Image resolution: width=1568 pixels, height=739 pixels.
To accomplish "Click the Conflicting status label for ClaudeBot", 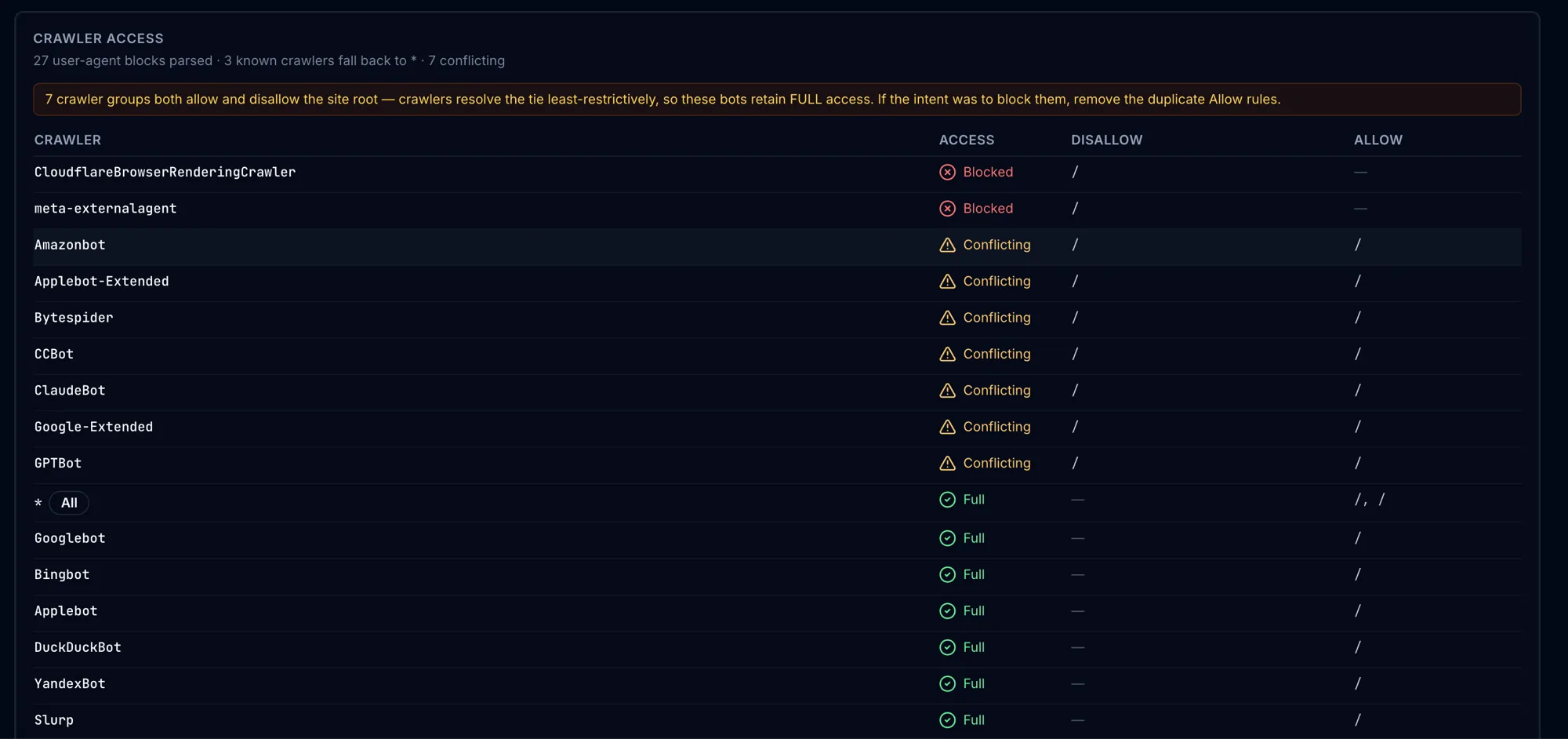I will pos(996,391).
